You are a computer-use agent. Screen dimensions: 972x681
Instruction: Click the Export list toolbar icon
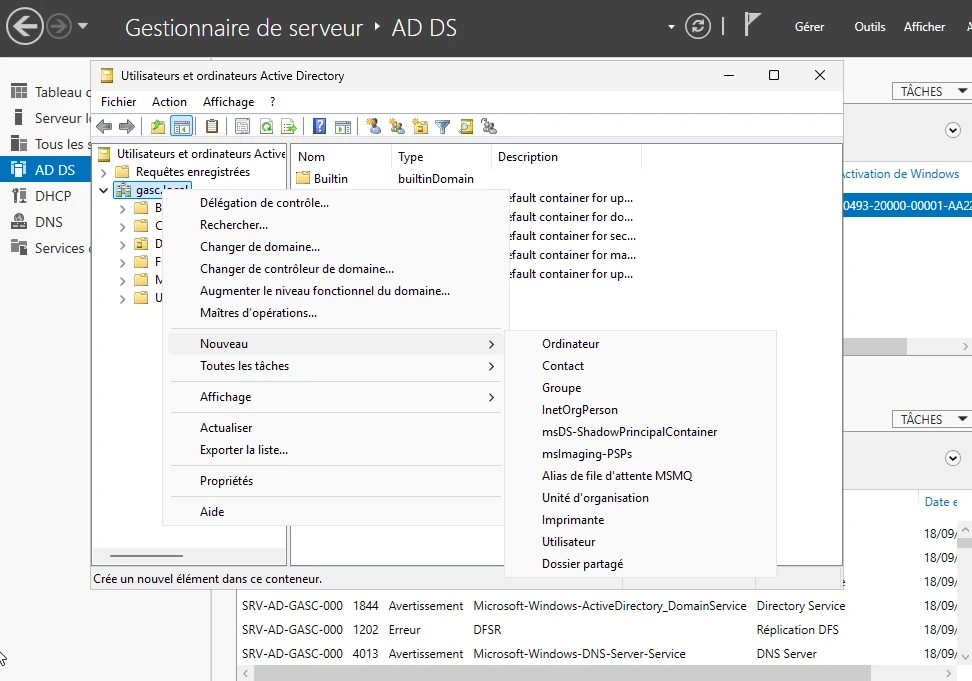[x=289, y=127]
